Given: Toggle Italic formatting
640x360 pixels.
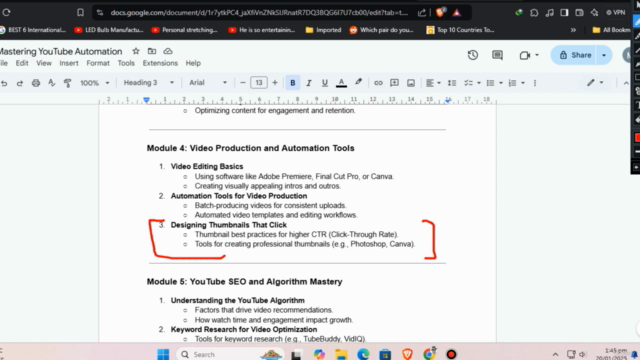Looking at the screenshot, I should pyautogui.click(x=309, y=83).
